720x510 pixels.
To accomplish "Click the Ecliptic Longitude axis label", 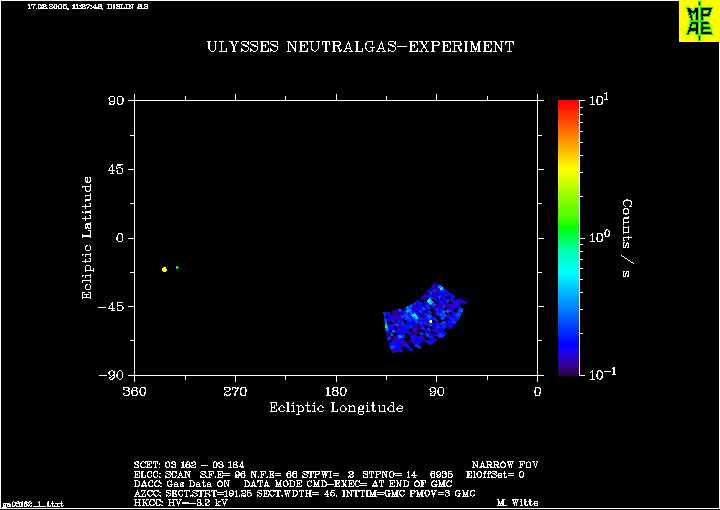I will [x=336, y=408].
